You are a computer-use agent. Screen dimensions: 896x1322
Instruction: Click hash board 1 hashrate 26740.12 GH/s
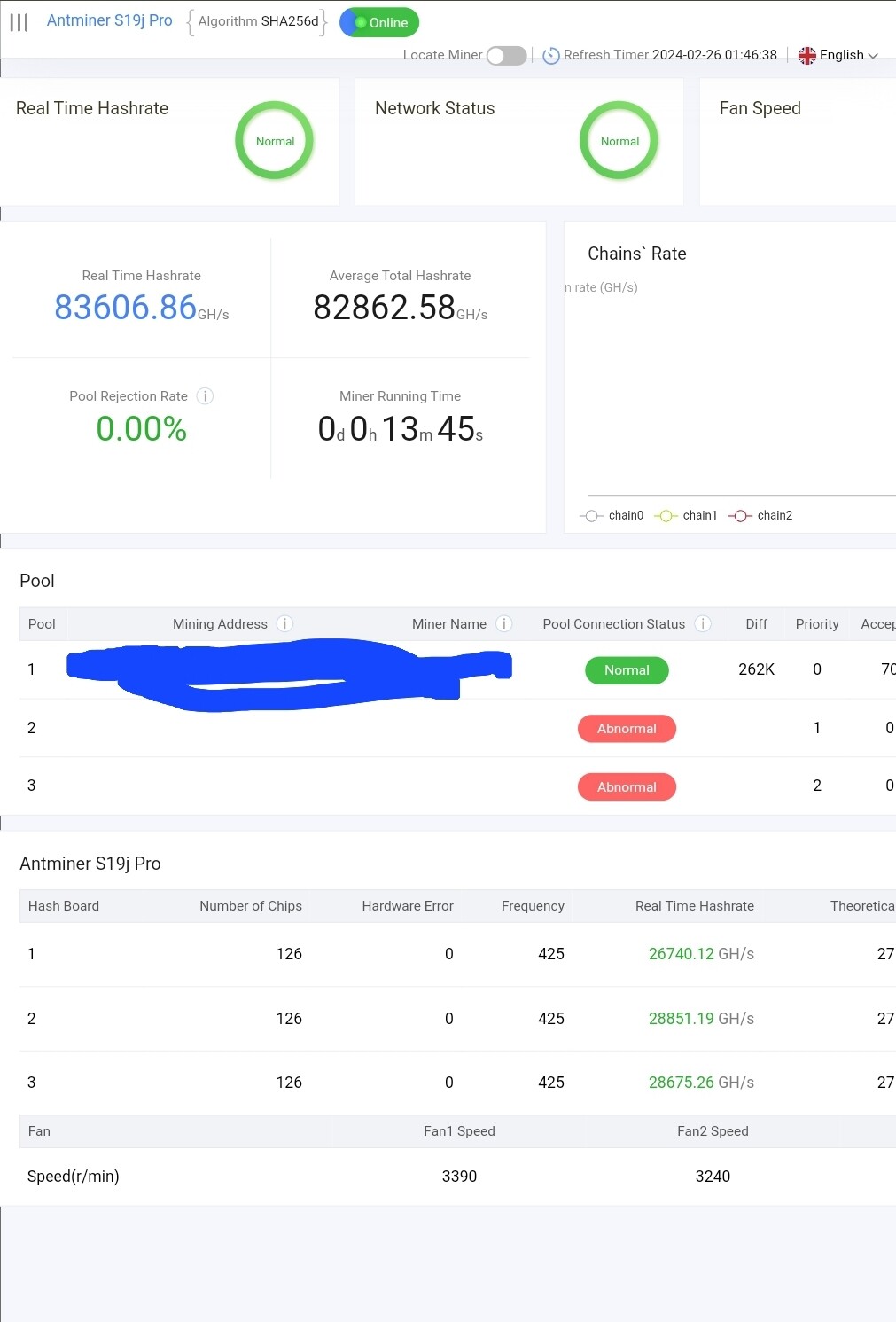pyautogui.click(x=701, y=954)
